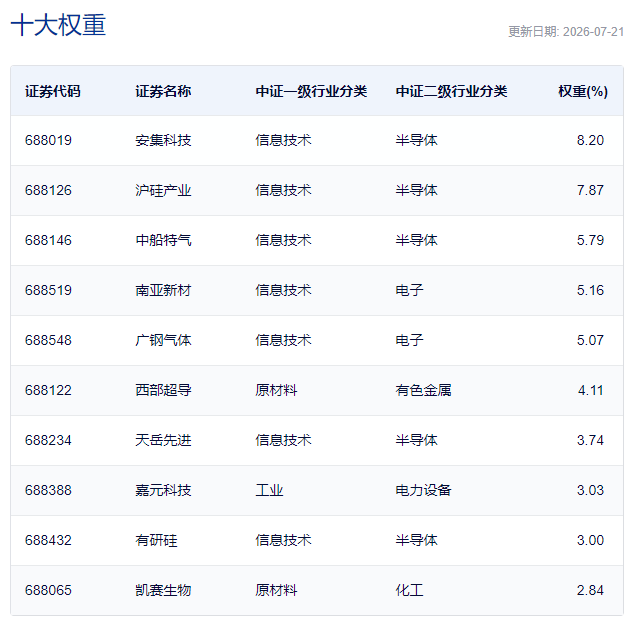632x619 pixels.
Task: Click the 工业 industry cell
Action: 270,490
